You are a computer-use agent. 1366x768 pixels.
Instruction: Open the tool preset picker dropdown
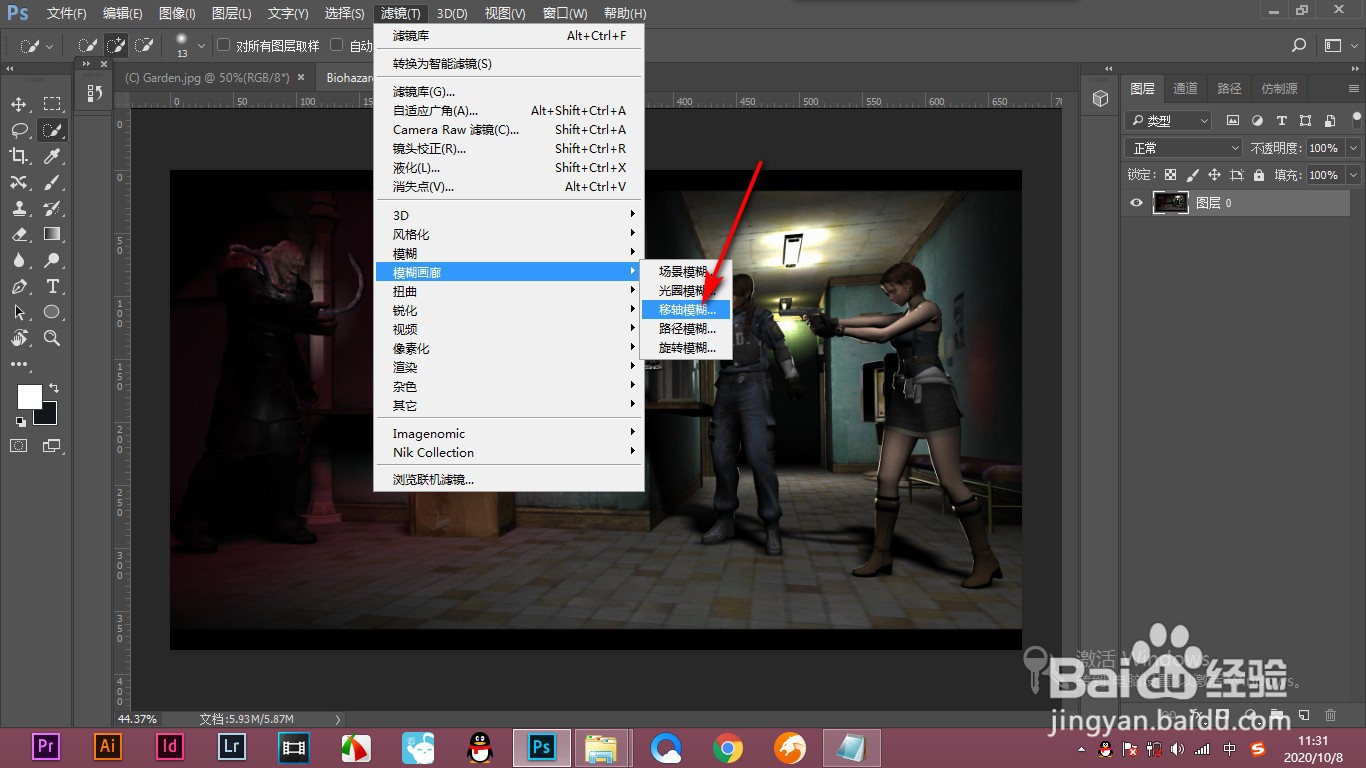point(38,45)
